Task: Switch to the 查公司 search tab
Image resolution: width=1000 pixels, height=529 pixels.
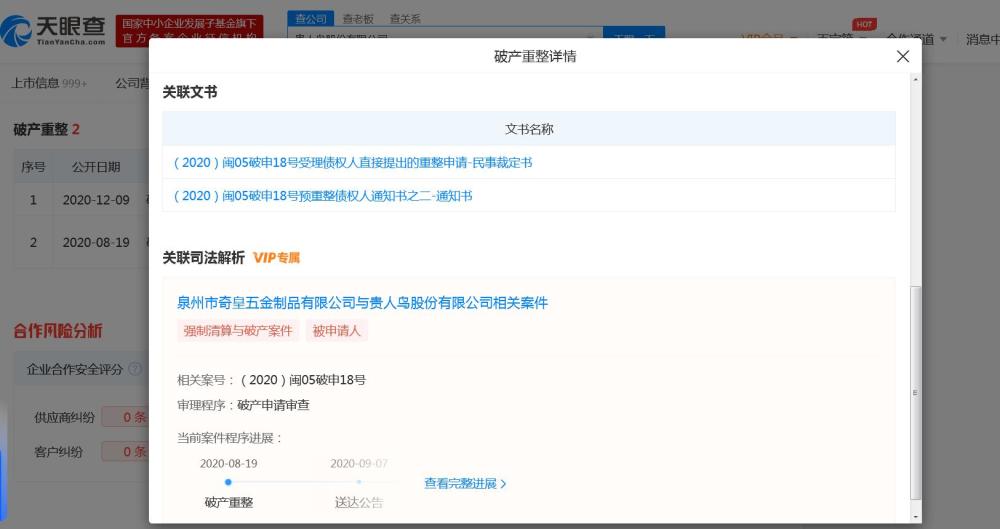Action: 311,19
